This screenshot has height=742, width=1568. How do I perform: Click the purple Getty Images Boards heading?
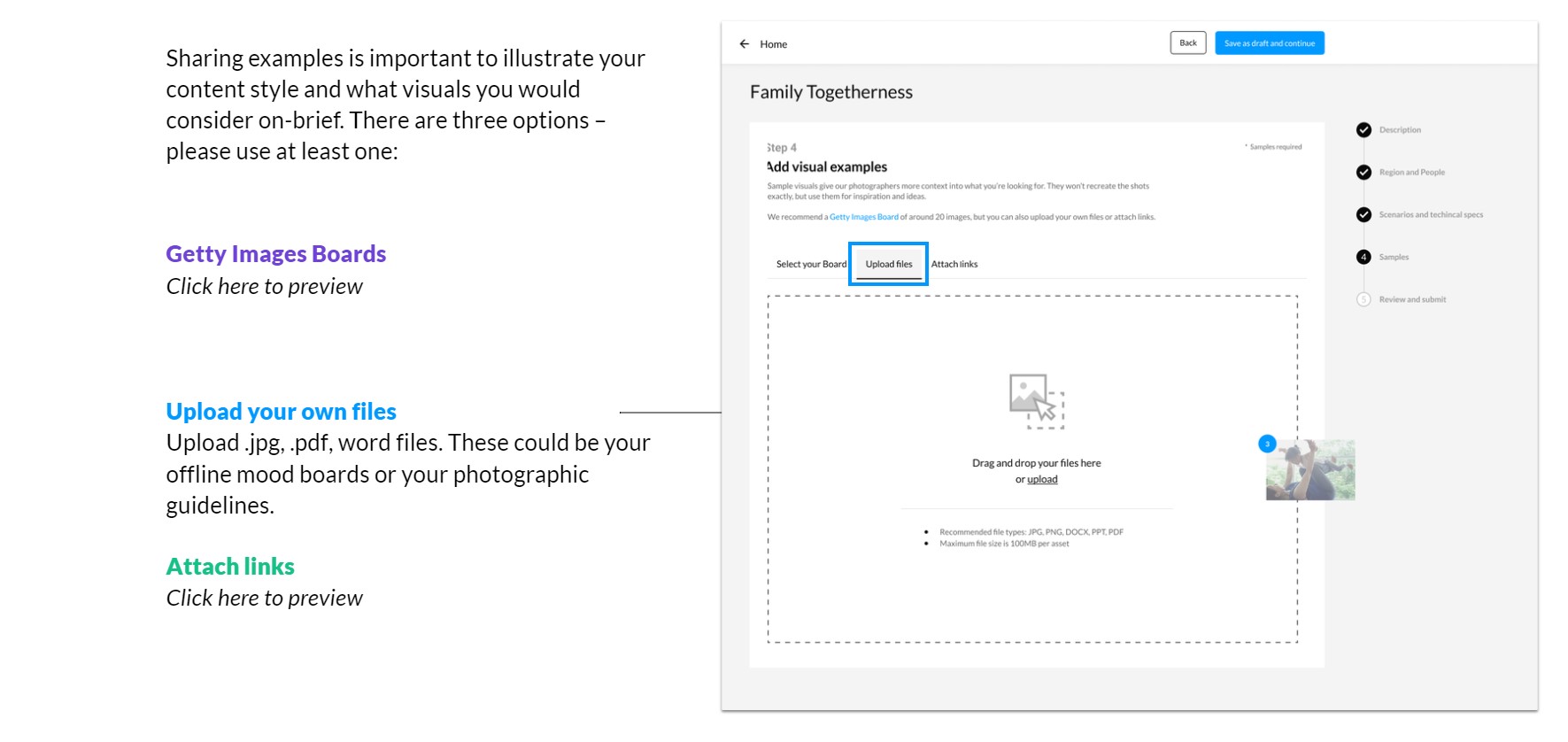coord(275,254)
